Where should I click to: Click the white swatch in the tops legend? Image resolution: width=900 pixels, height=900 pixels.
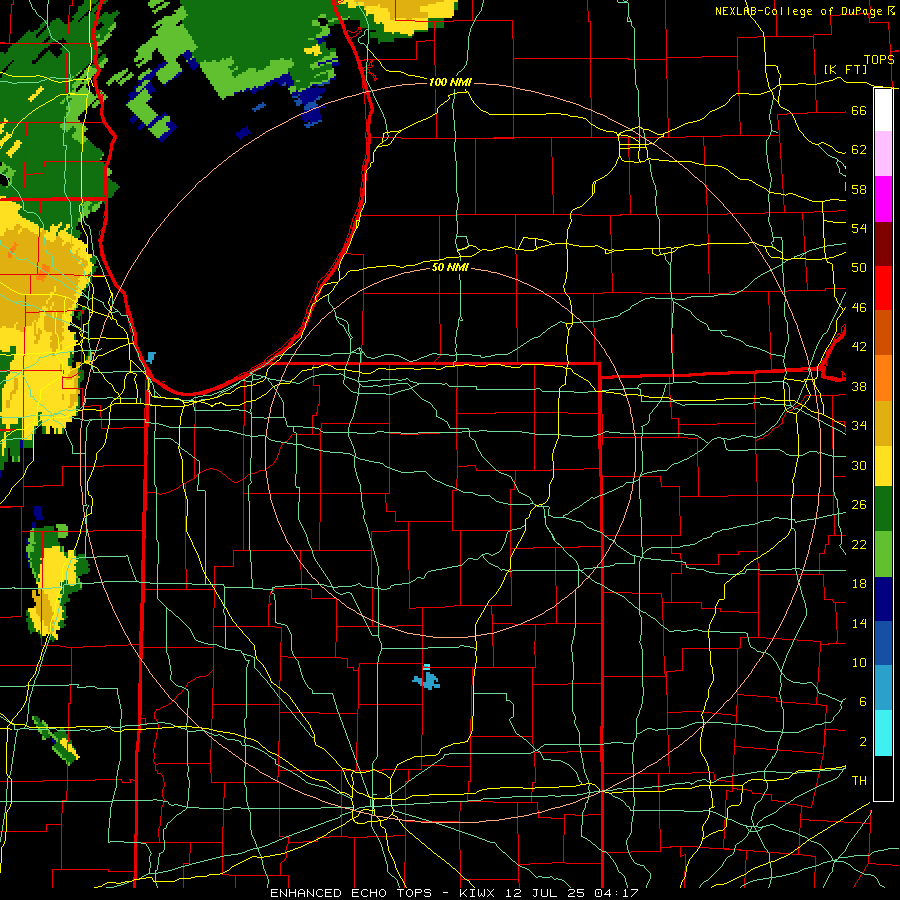point(883,110)
